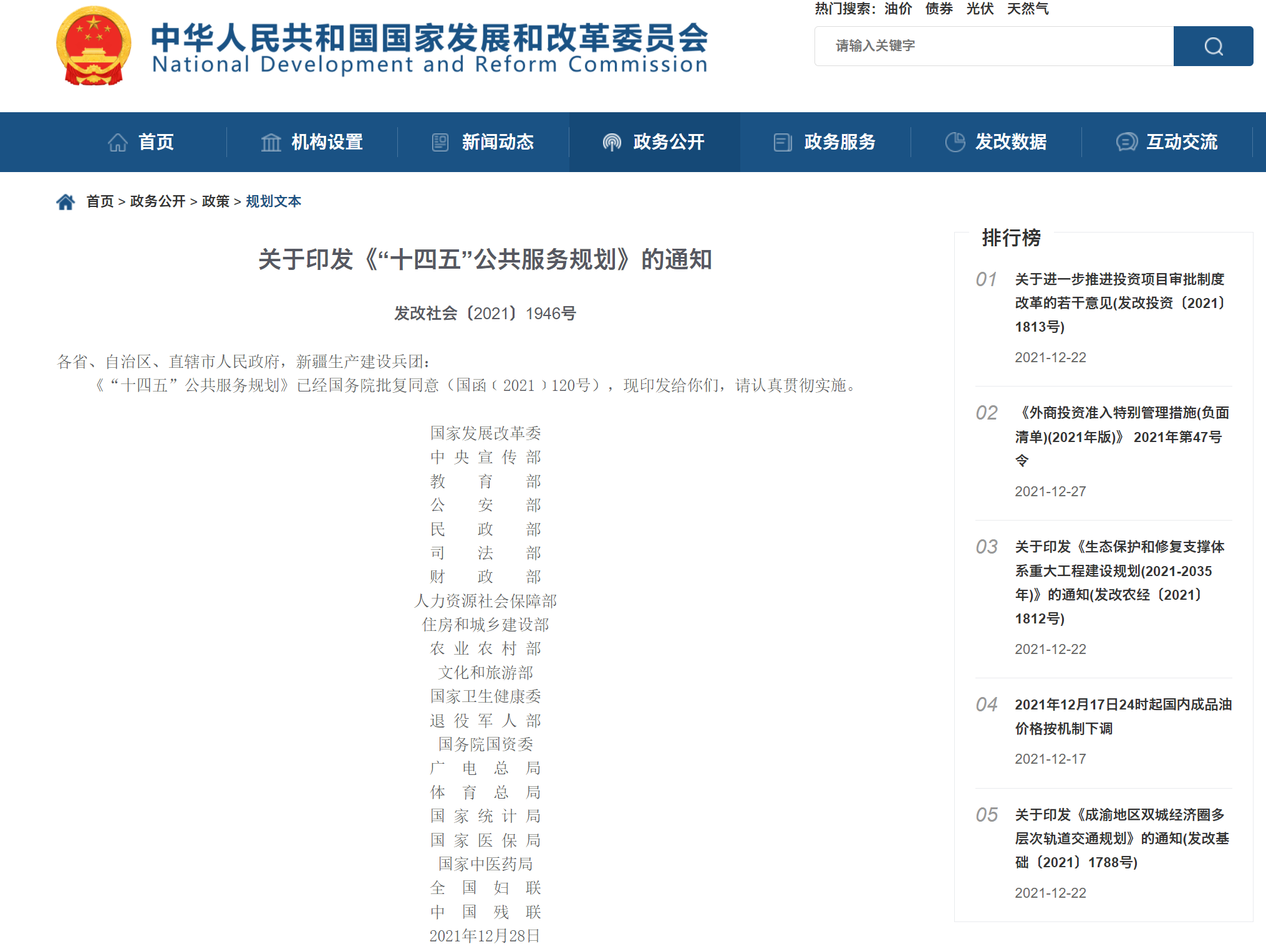Click the date 2021-12-17 in ranking
Image resolution: width=1266 pixels, height=952 pixels.
tap(1050, 759)
